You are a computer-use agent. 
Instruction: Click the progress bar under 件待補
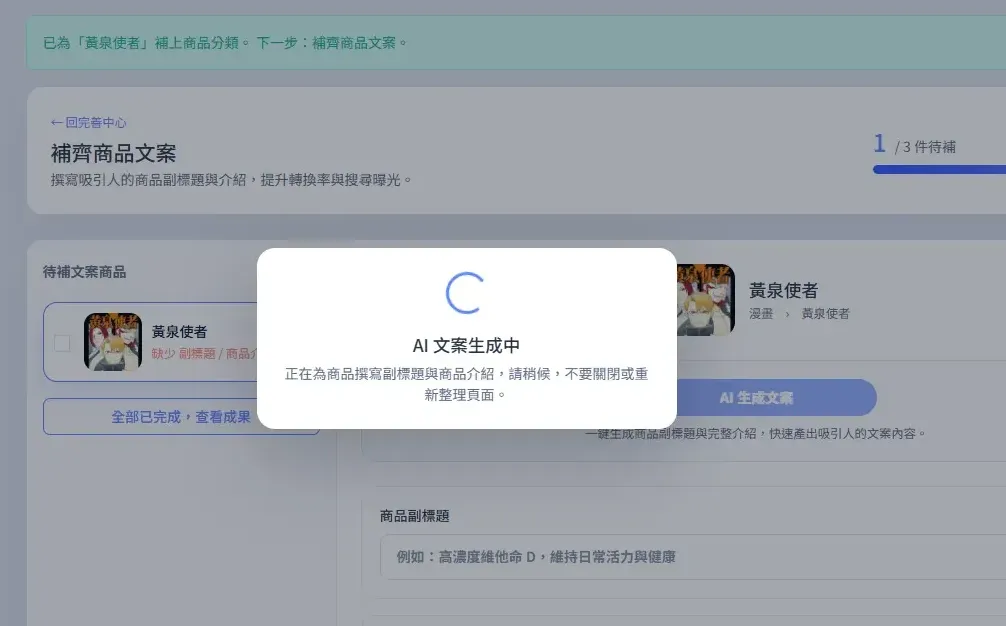pyautogui.click(x=939, y=170)
